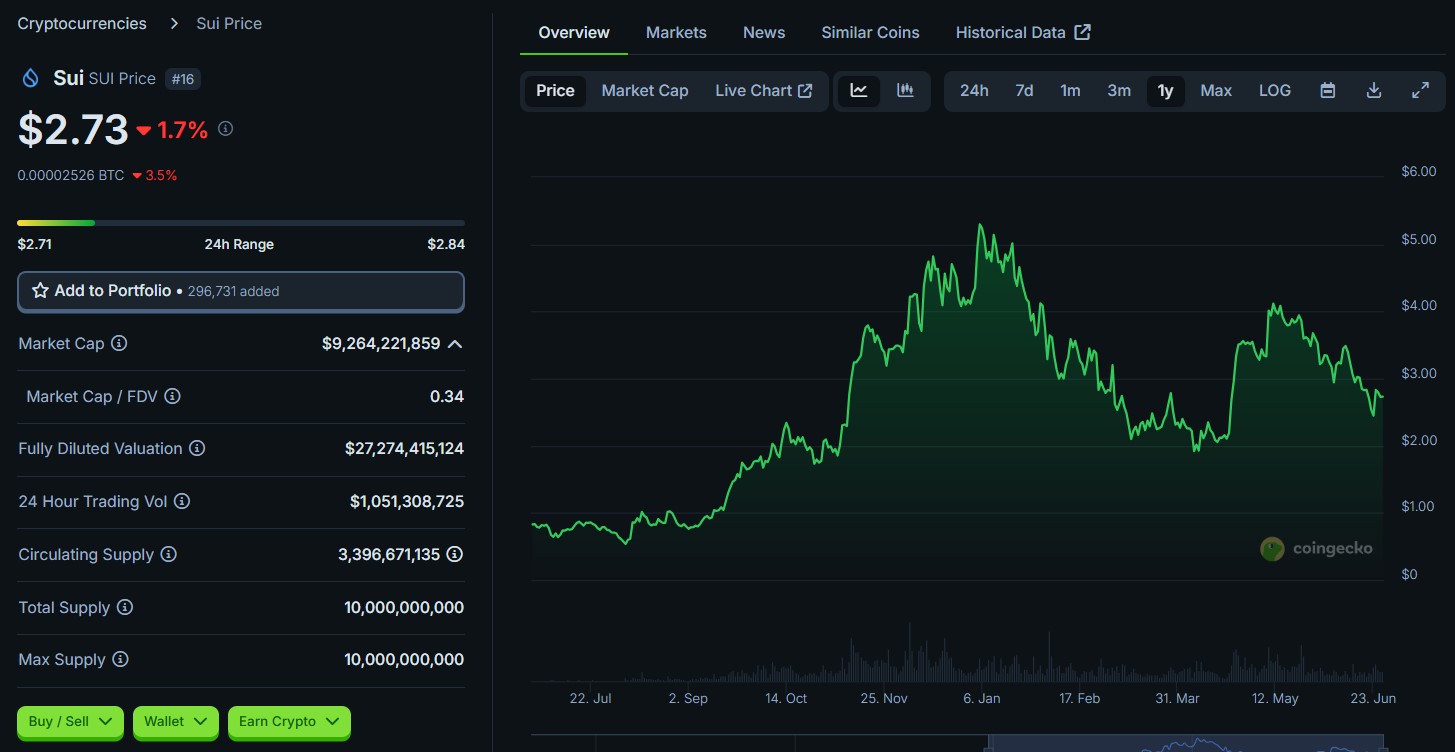Click external link icon on Historical Data
The width and height of the screenshot is (1455, 752).
(1082, 32)
